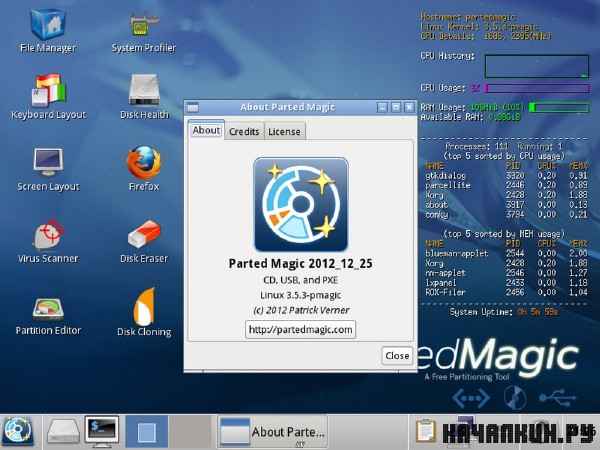Screen dimensions: 600x450
Task: Click the Parted Magic logo in About dialog
Action: pyautogui.click(x=301, y=204)
